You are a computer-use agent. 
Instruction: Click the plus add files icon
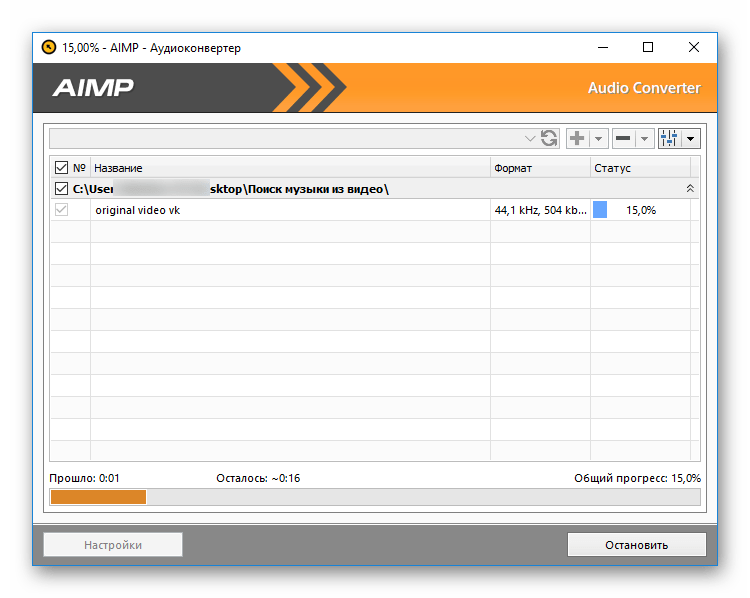click(x=577, y=138)
